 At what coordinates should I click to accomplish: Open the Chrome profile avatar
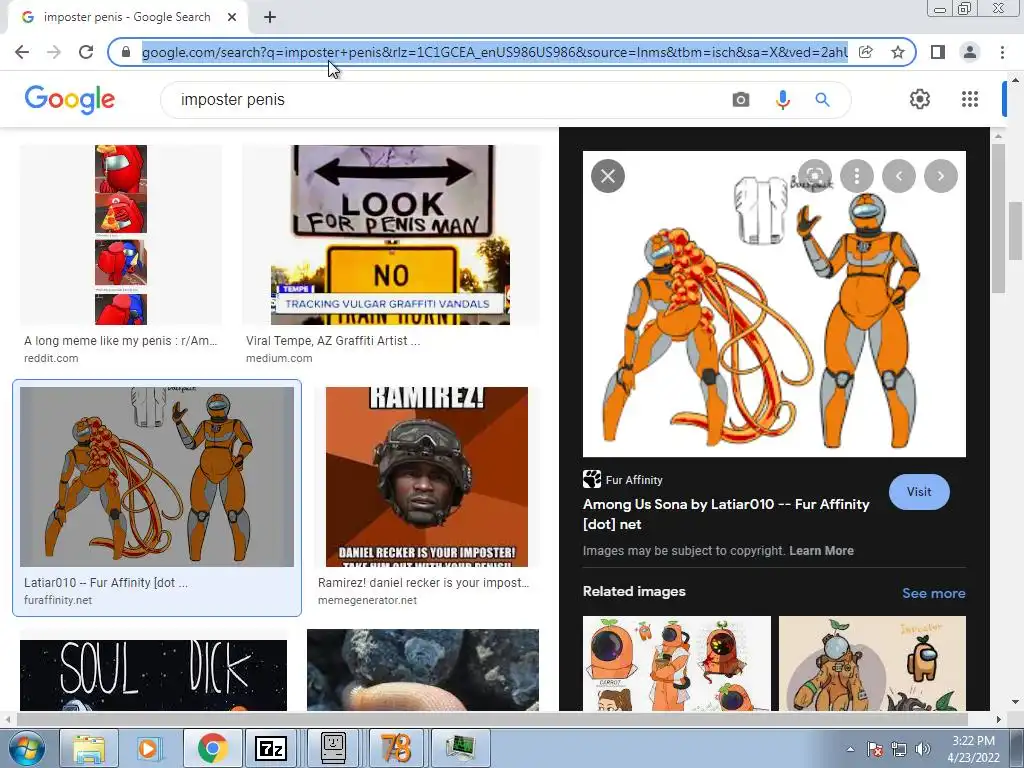tap(970, 52)
